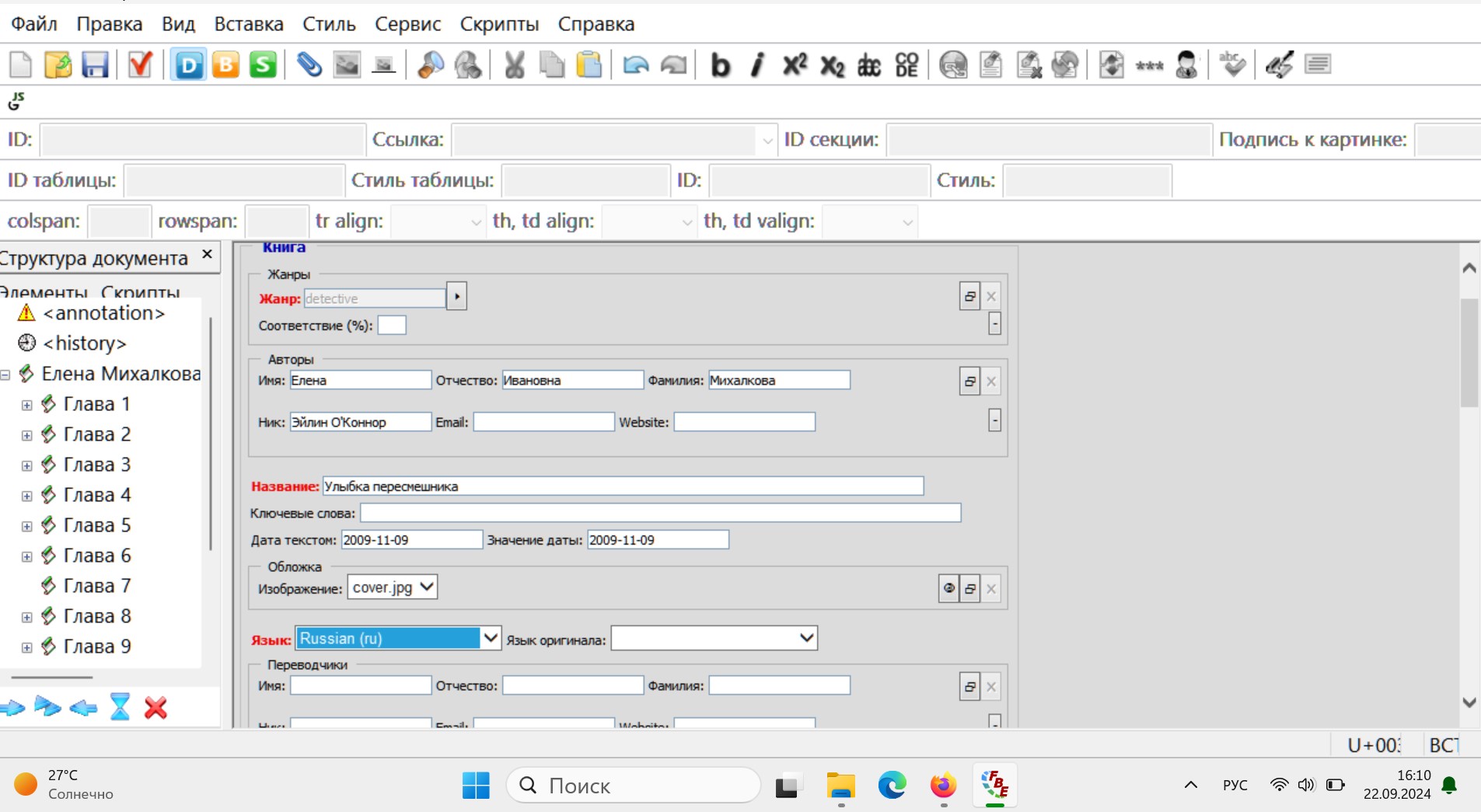Screen dimensions: 1481x812
Task: Expand the Глава 1 tree node
Action: tap(26, 405)
